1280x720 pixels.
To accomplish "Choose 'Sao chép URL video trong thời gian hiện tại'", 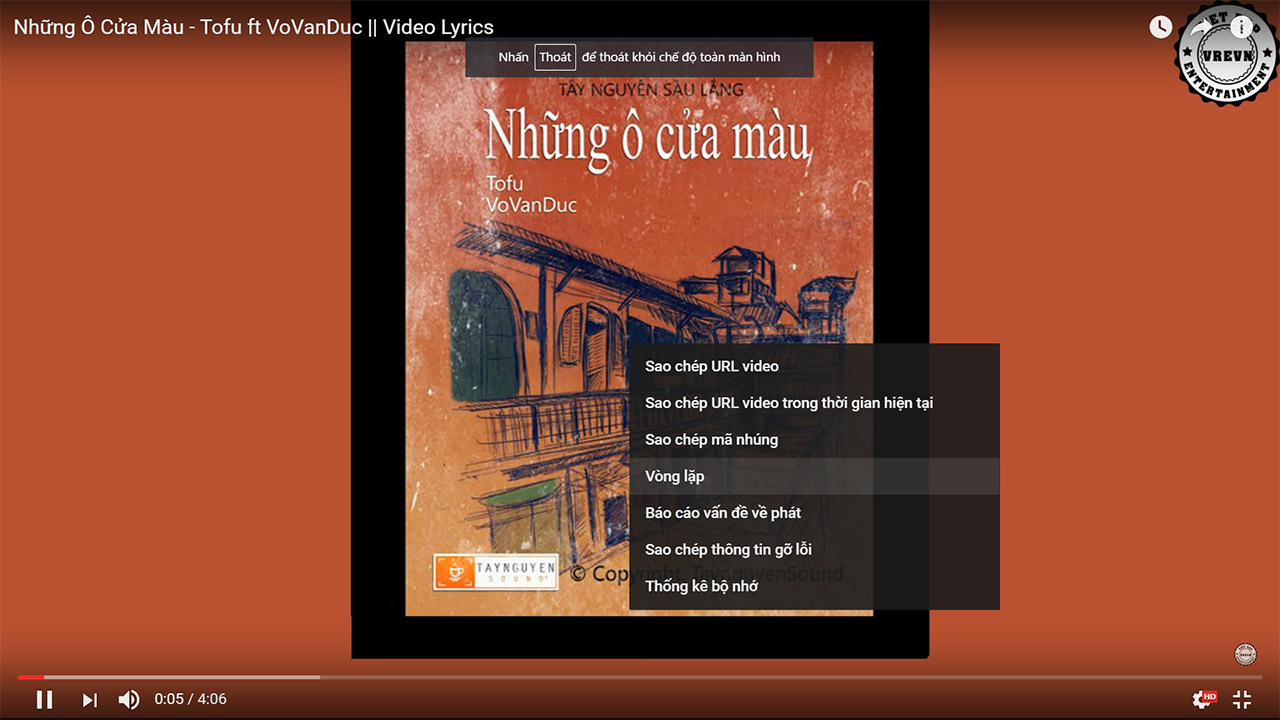I will 814,403.
